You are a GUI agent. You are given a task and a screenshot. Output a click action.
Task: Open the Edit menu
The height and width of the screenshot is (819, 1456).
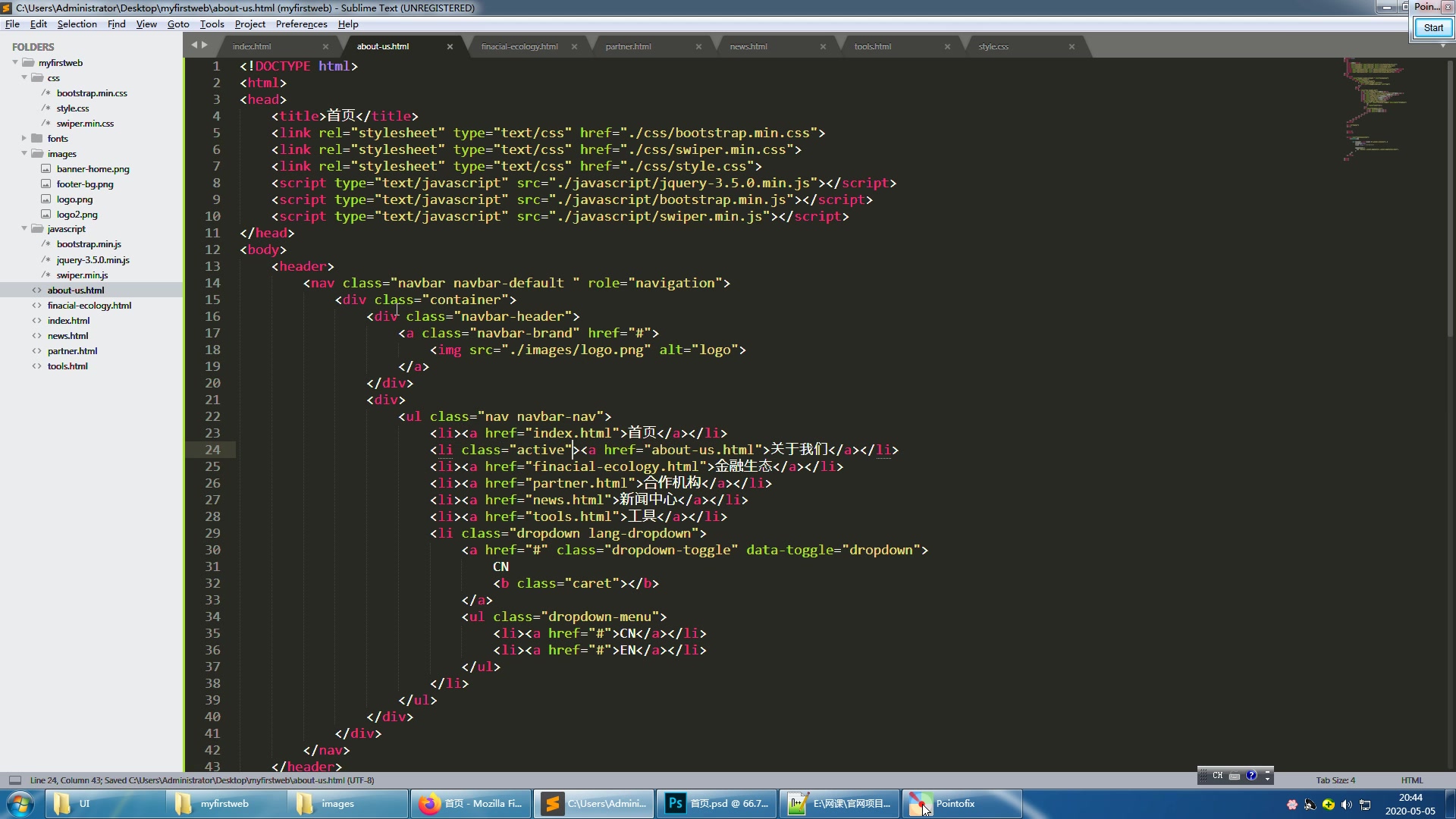tap(39, 24)
